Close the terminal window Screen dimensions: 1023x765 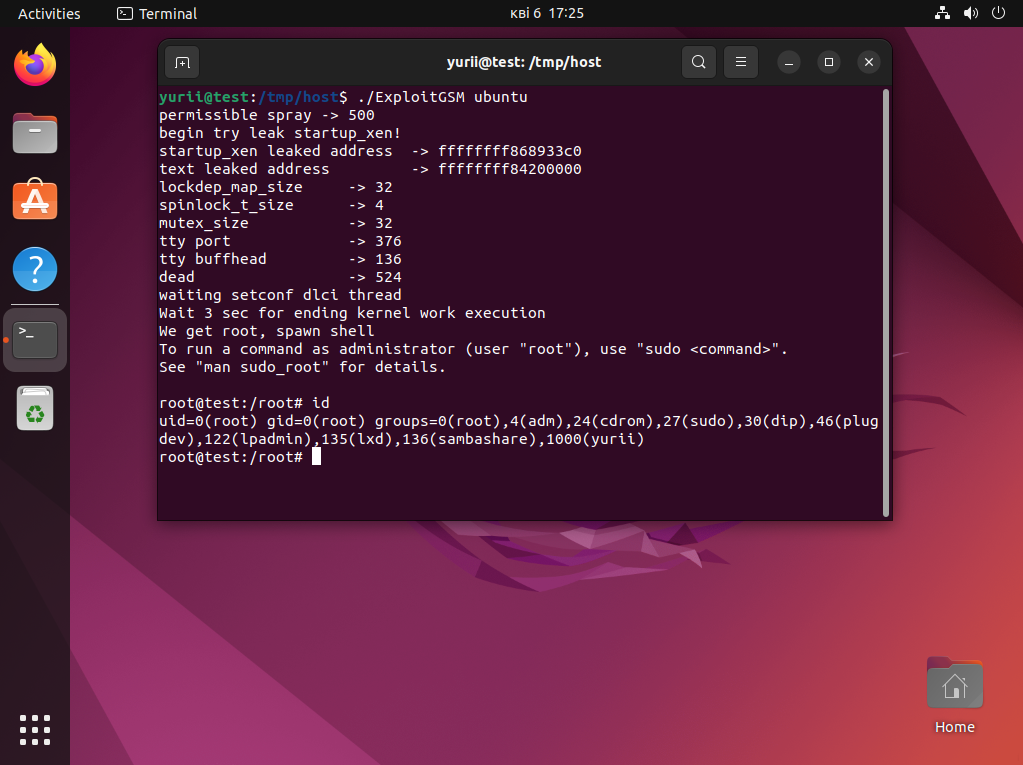tap(868, 62)
